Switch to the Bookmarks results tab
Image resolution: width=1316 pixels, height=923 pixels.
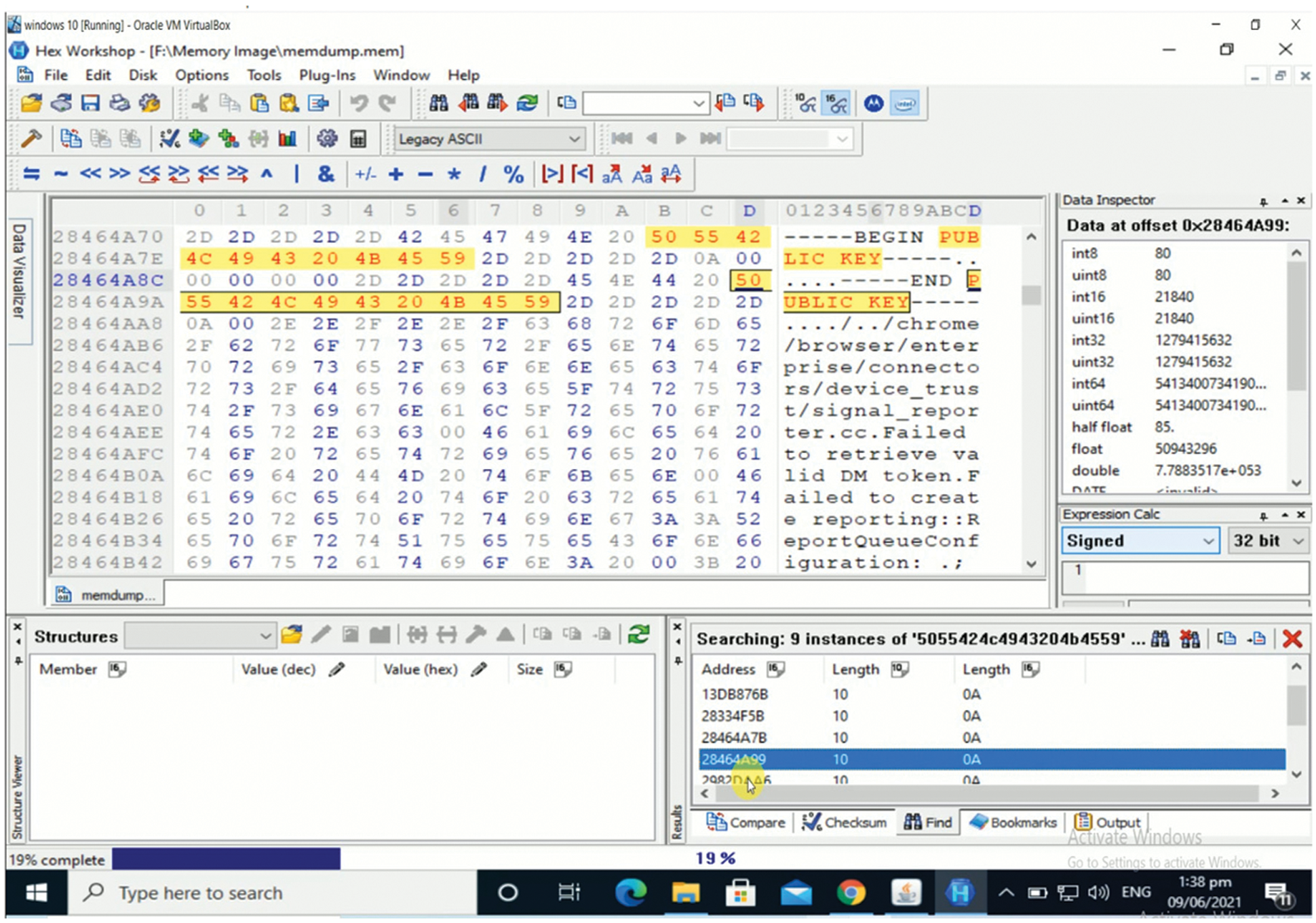click(x=1013, y=823)
